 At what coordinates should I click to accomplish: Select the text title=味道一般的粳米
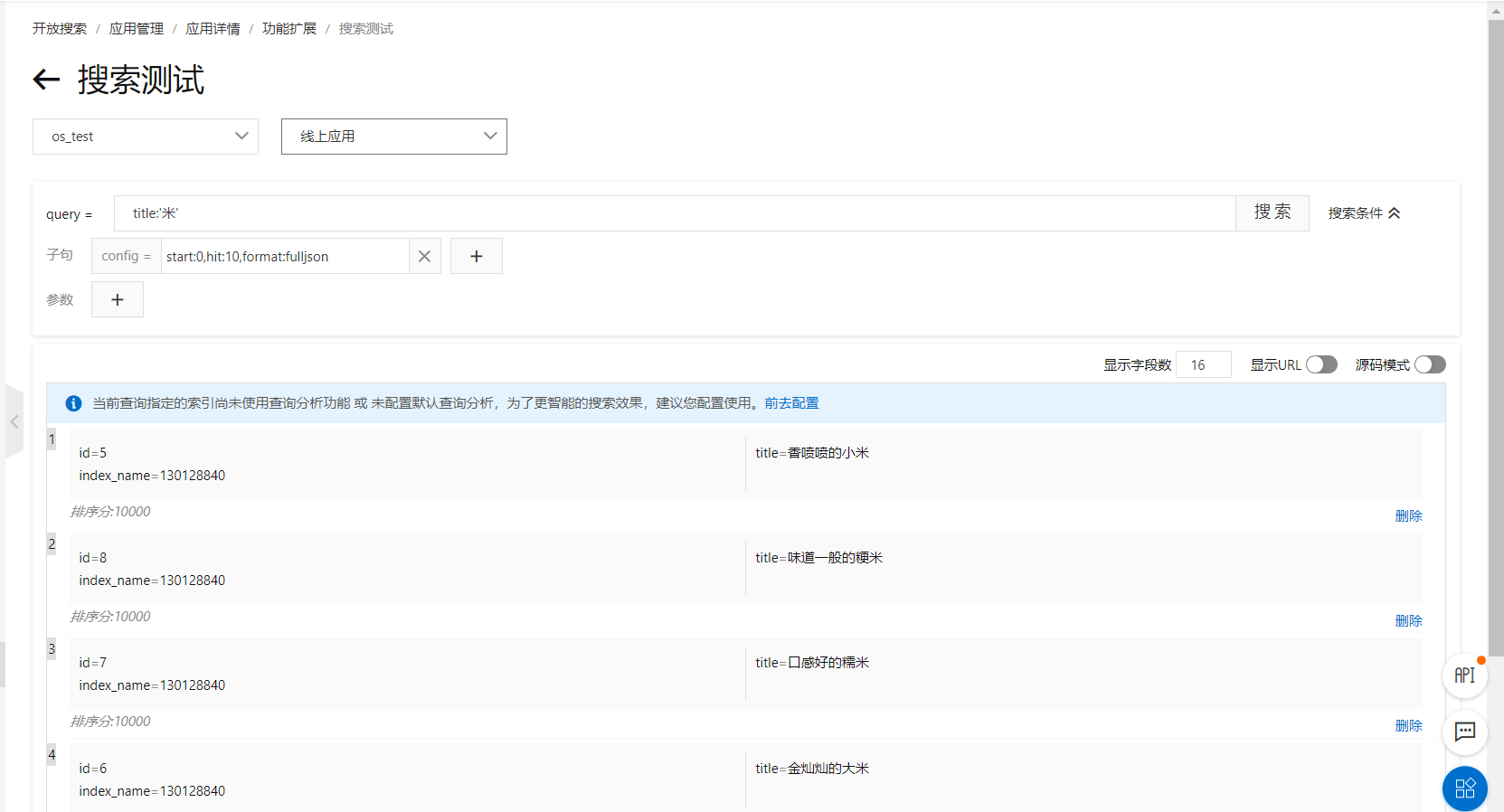click(819, 558)
